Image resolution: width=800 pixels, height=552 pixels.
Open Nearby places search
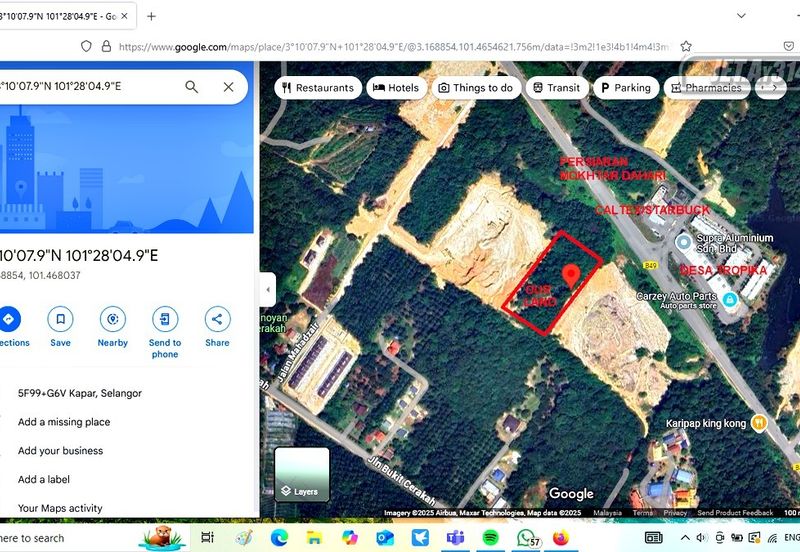[x=112, y=320]
